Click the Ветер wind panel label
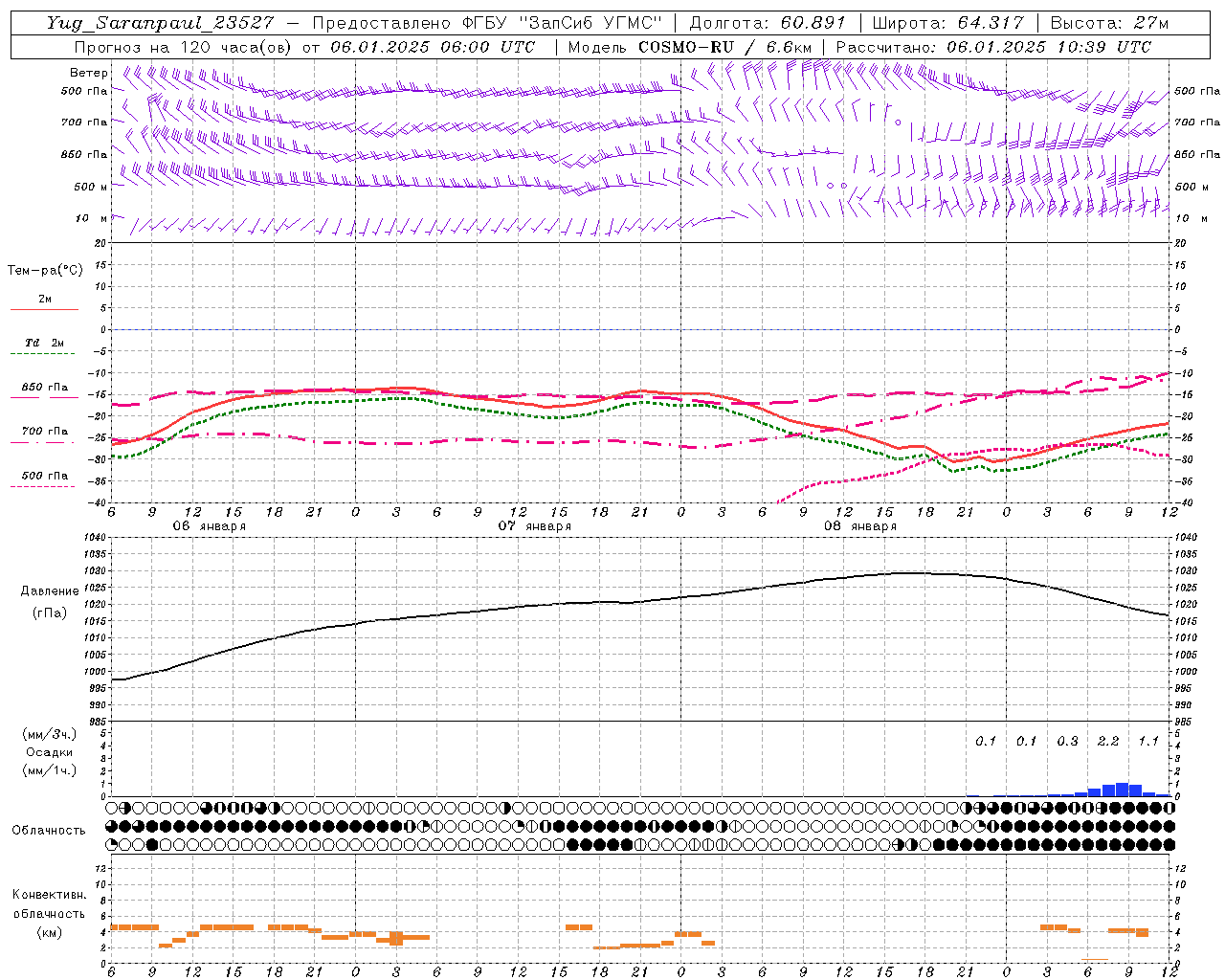This screenshot has width=1225, height=980. [x=89, y=73]
